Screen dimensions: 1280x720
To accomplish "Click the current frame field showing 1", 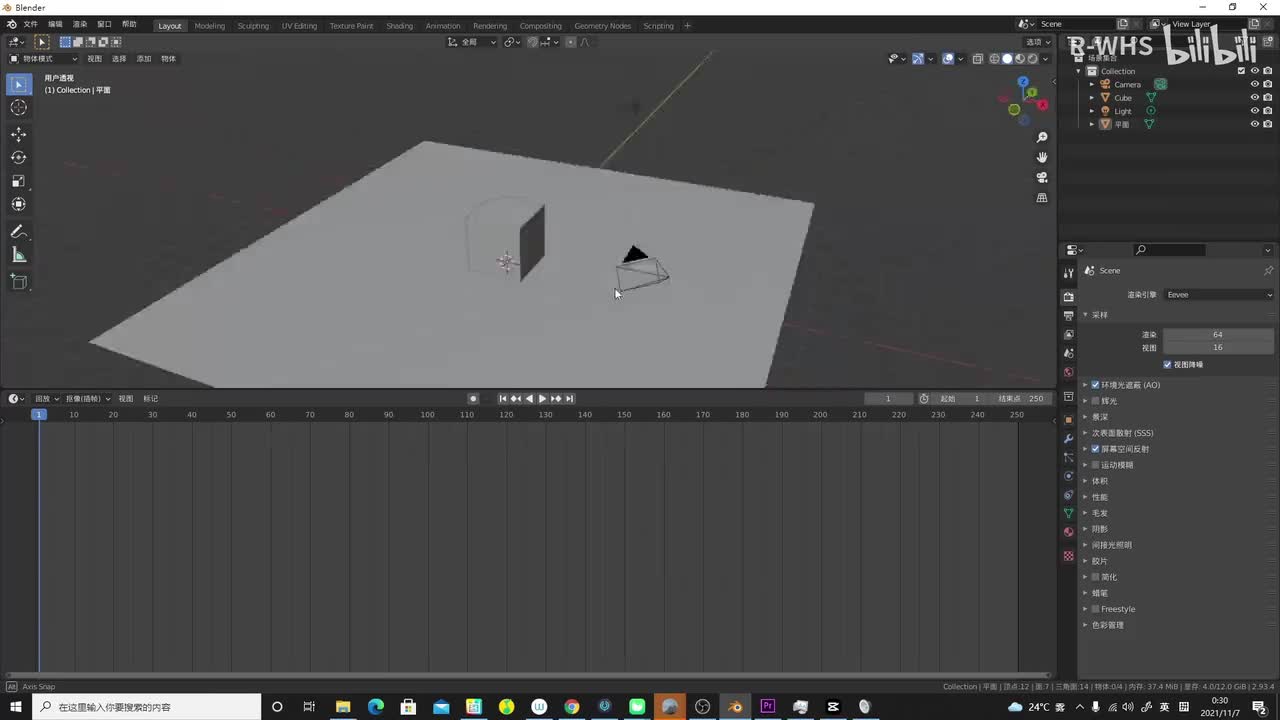I will pos(888,399).
